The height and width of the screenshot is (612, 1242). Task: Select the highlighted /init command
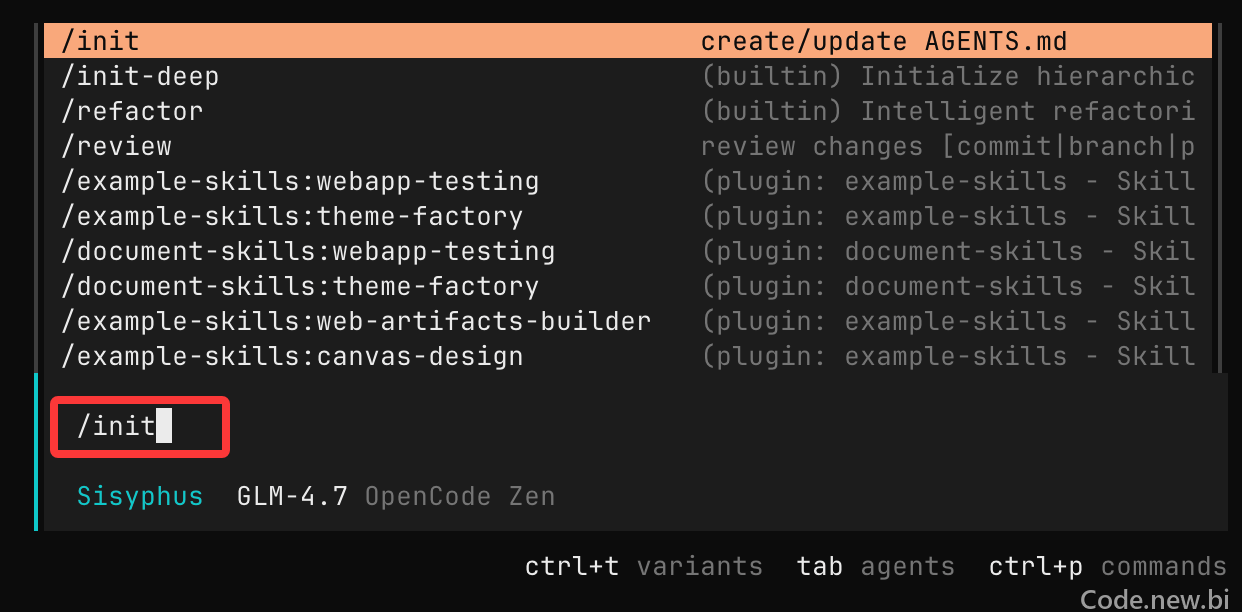click(628, 41)
